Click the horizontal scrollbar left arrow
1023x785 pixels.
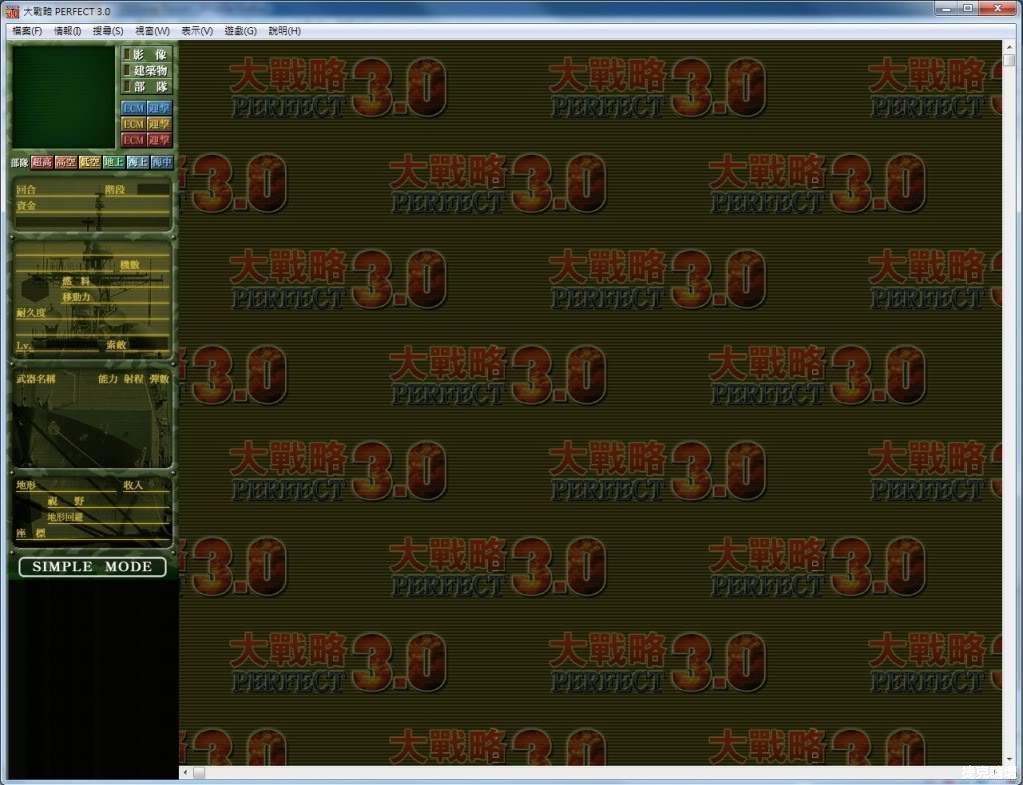pyautogui.click(x=185, y=773)
